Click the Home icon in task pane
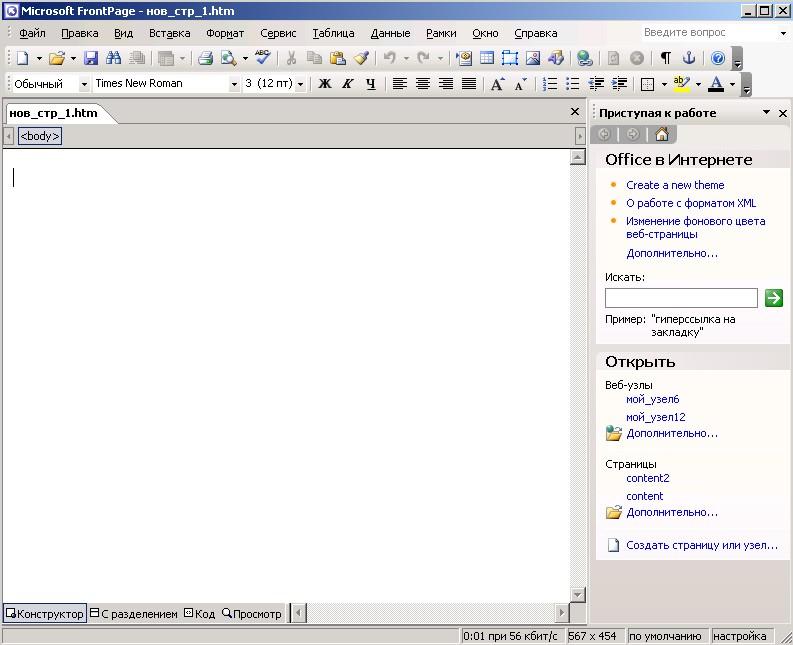The width and height of the screenshot is (793, 645). pyautogui.click(x=662, y=134)
